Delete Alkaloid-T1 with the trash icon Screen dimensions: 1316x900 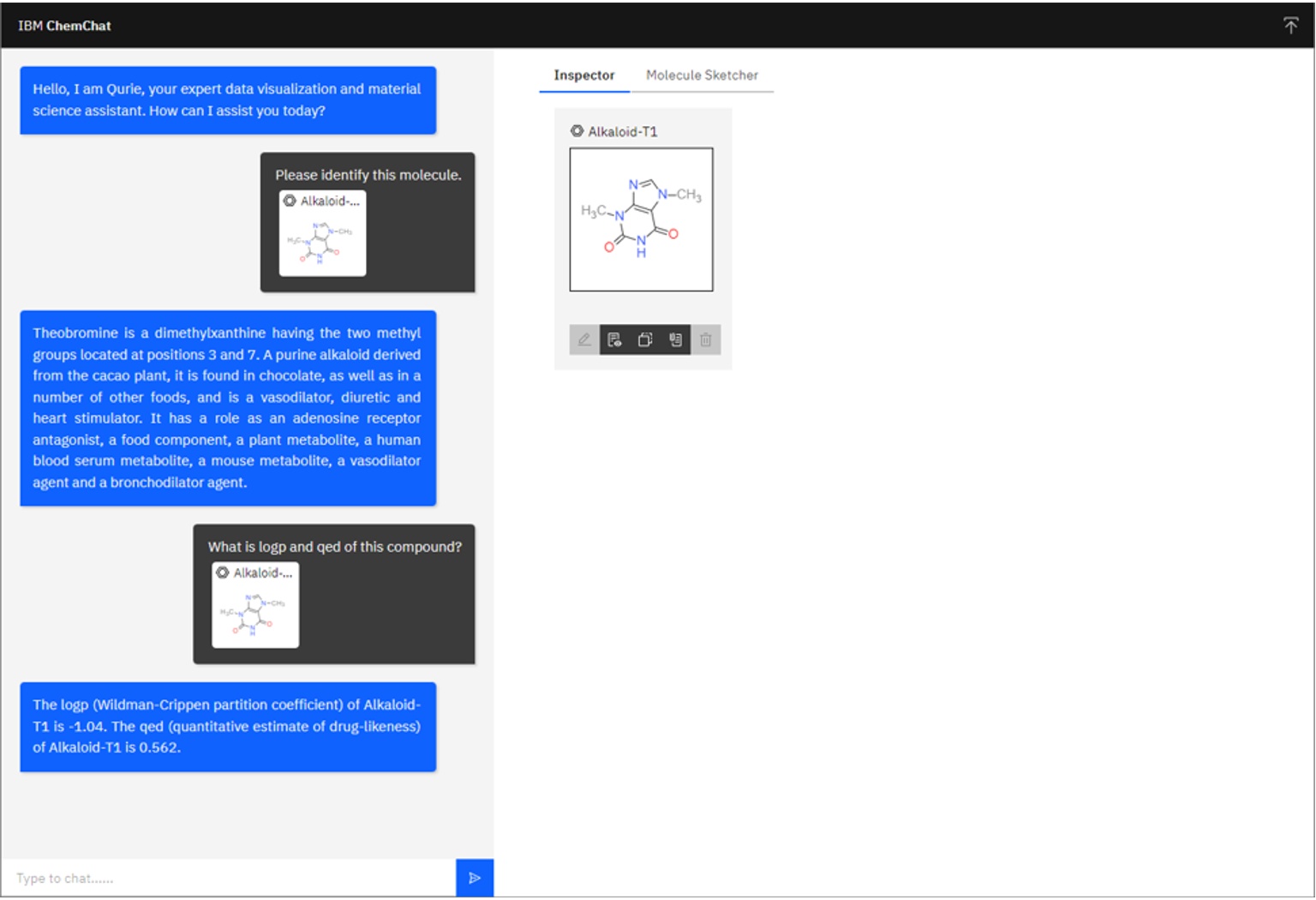click(x=706, y=339)
